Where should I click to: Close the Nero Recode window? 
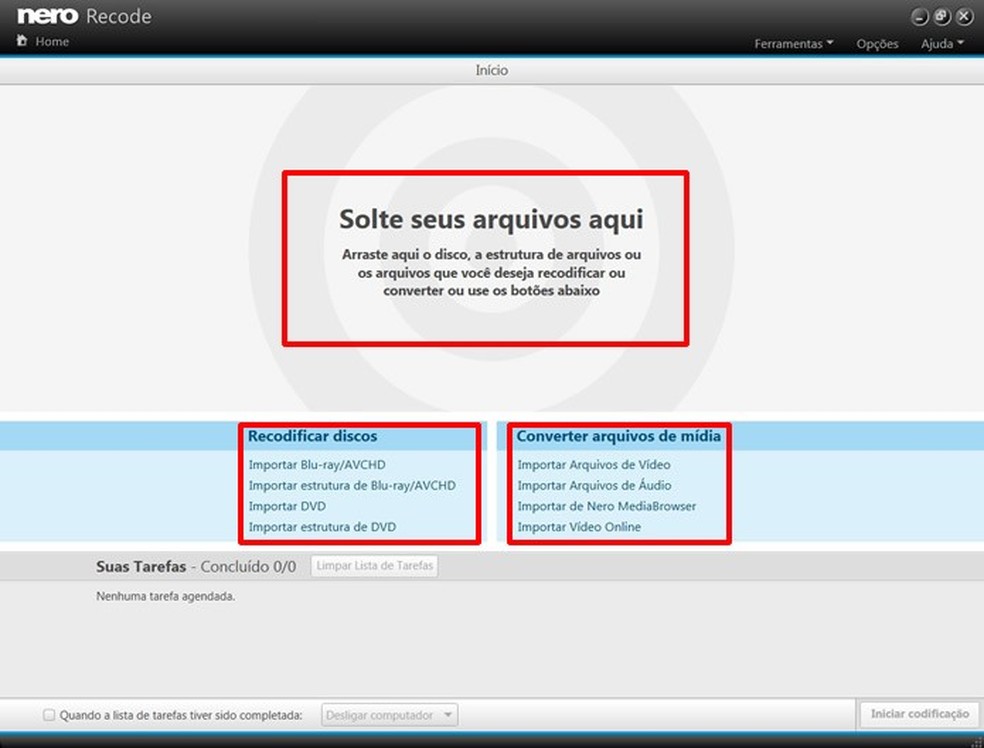coord(964,17)
